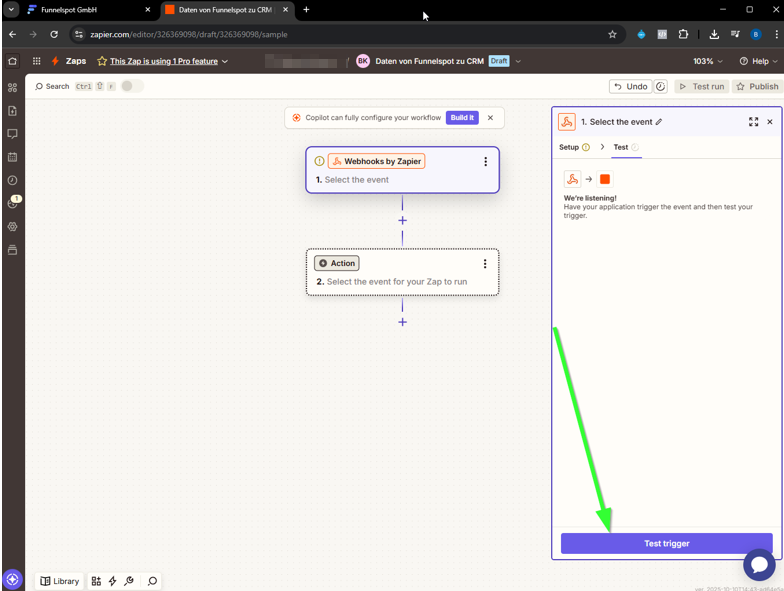Open the purple Copilot button at the sidebar bottom

(12, 580)
